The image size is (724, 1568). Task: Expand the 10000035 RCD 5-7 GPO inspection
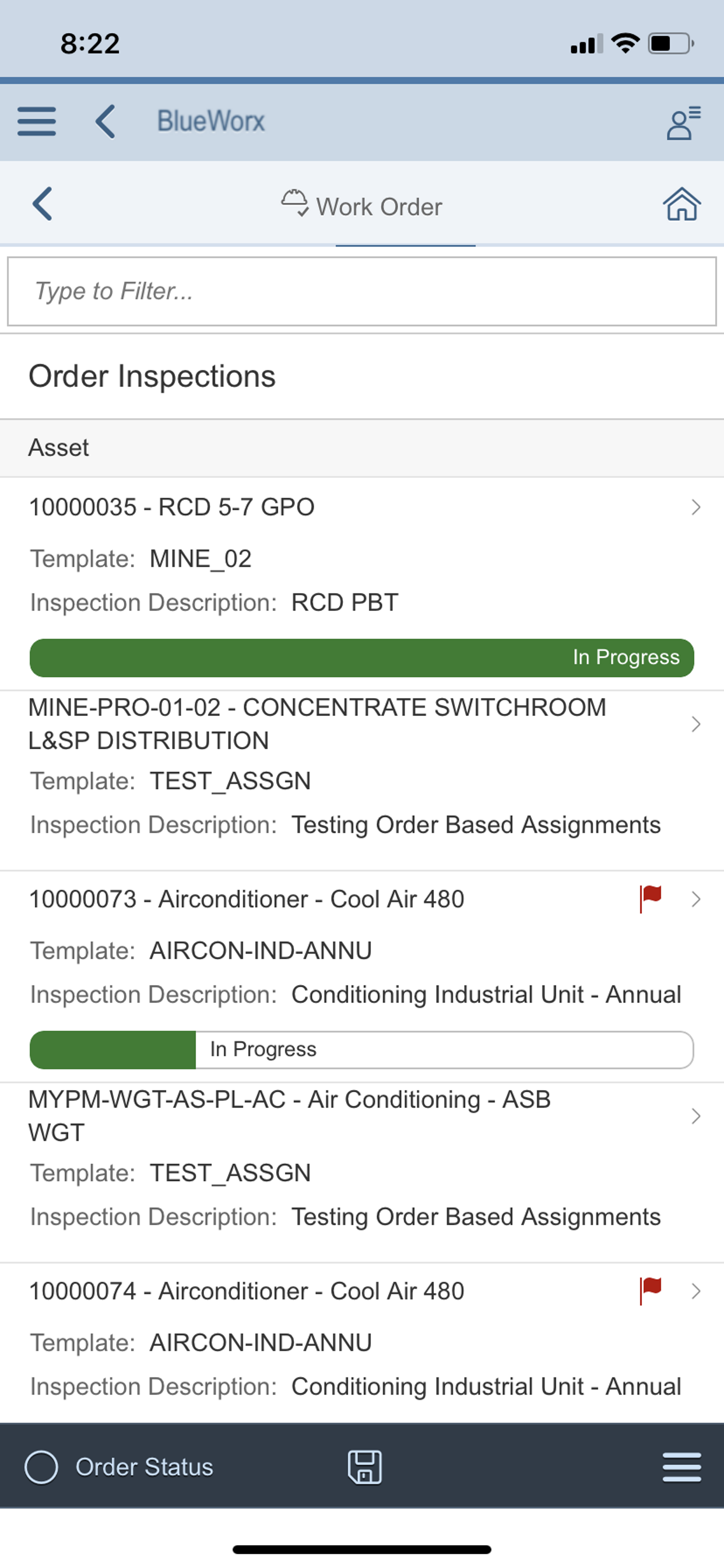coord(696,507)
